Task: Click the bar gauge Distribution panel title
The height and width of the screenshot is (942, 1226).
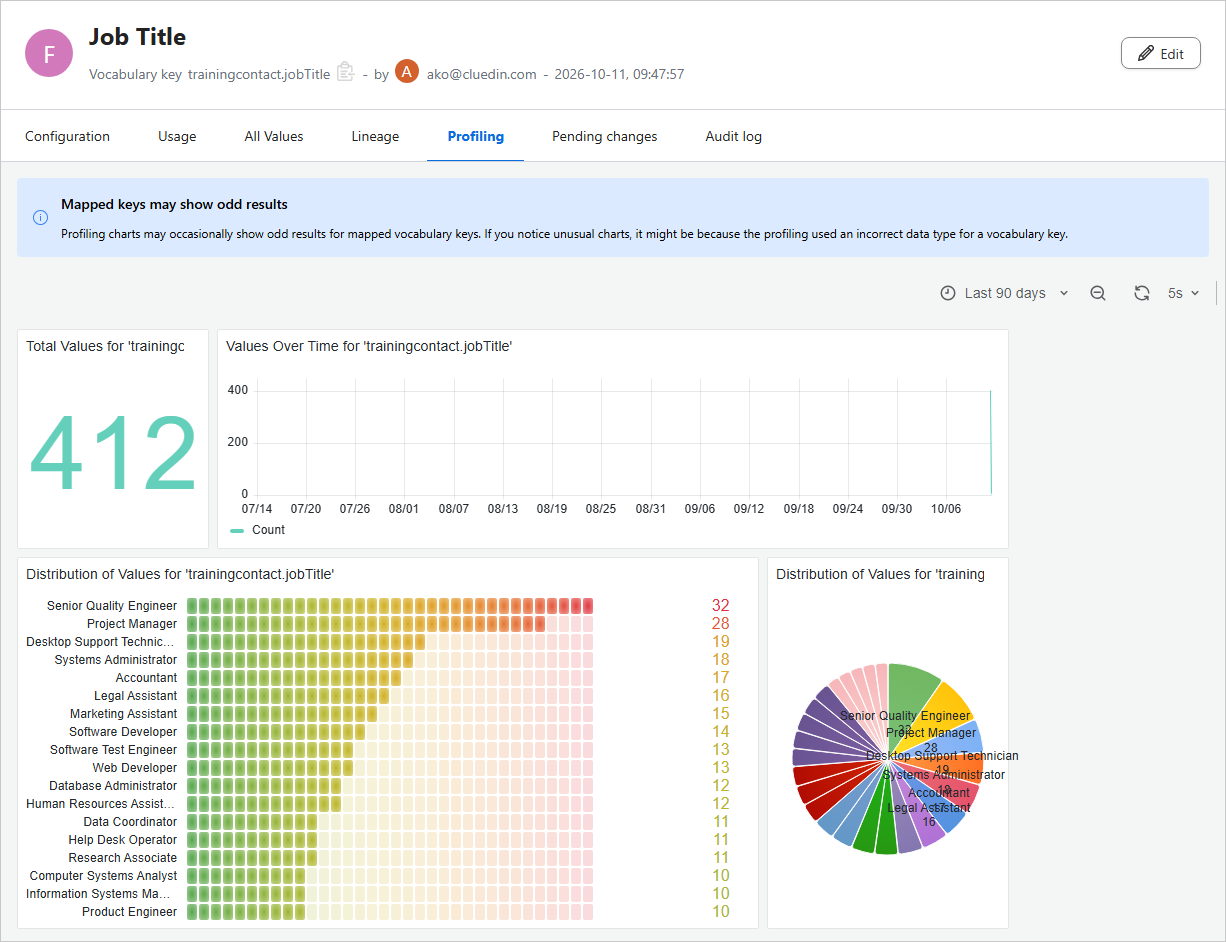Action: [x=180, y=574]
